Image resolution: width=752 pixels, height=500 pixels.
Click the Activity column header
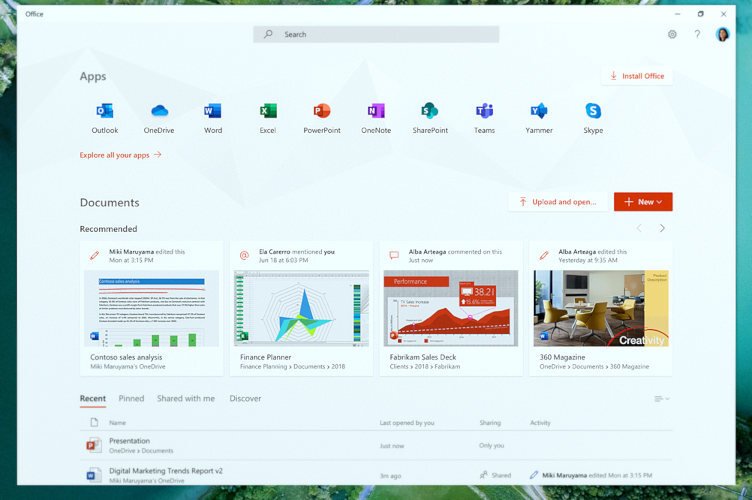(540, 423)
